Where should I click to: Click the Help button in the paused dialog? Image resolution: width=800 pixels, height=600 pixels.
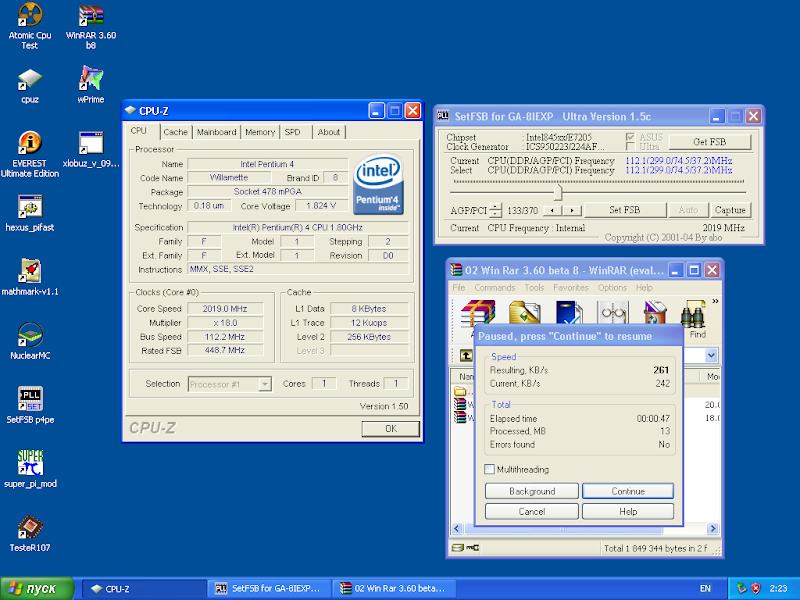(x=628, y=511)
